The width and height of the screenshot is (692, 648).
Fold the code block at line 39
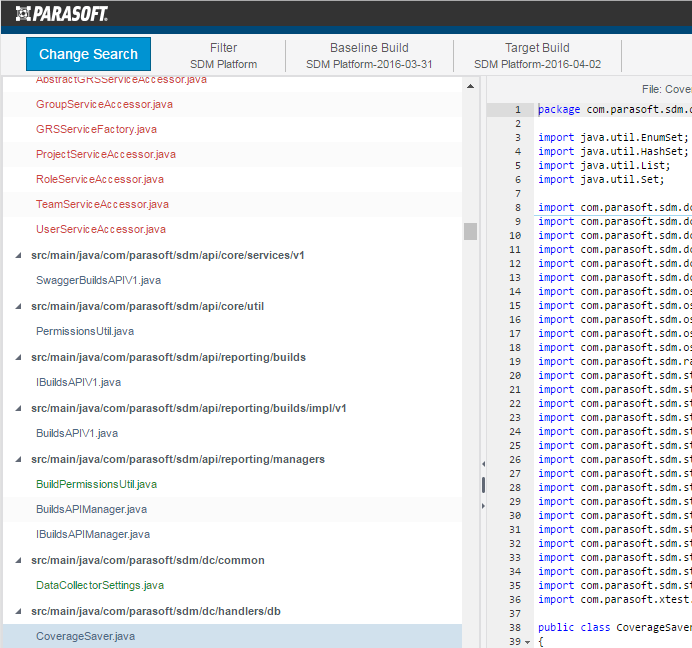coord(527,642)
